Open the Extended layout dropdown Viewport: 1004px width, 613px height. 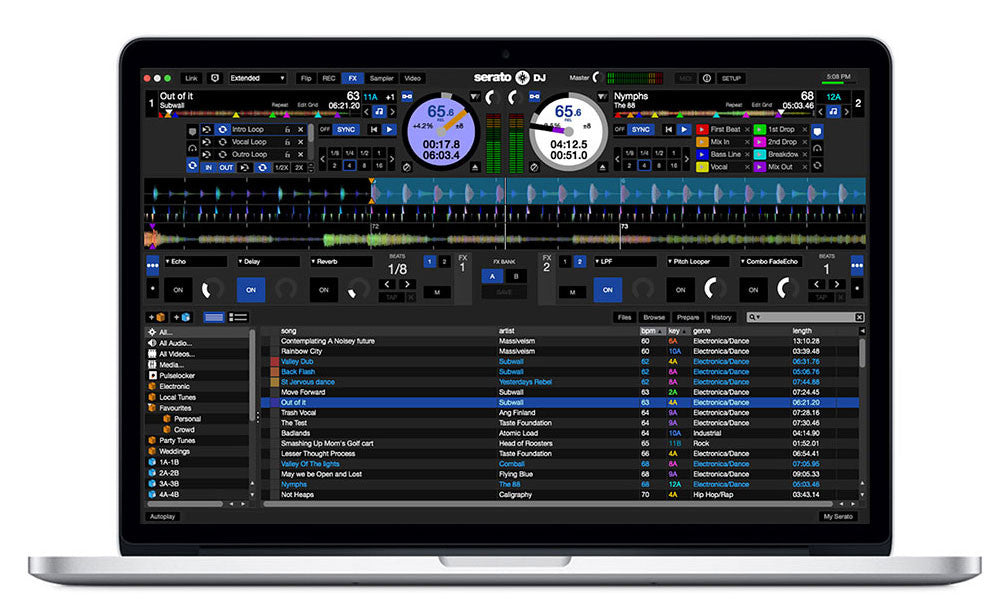click(x=256, y=79)
